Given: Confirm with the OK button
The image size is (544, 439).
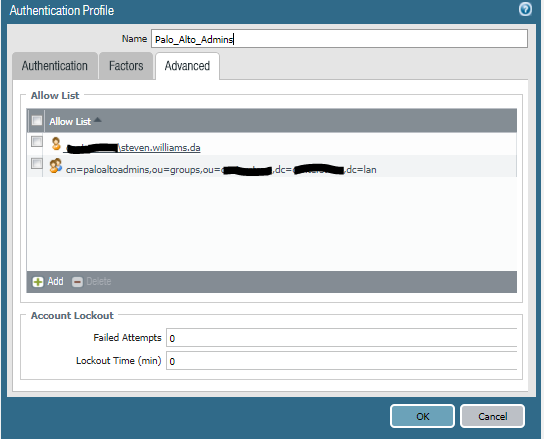Looking at the screenshot, I should (x=422, y=416).
